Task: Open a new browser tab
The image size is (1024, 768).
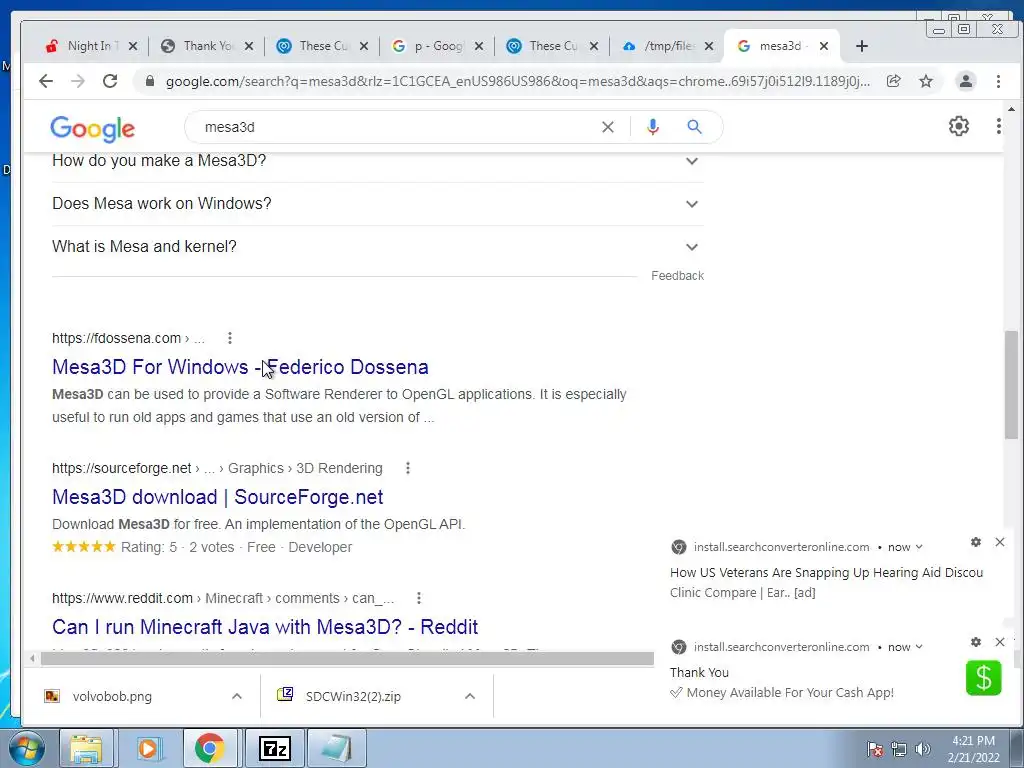Action: click(862, 46)
